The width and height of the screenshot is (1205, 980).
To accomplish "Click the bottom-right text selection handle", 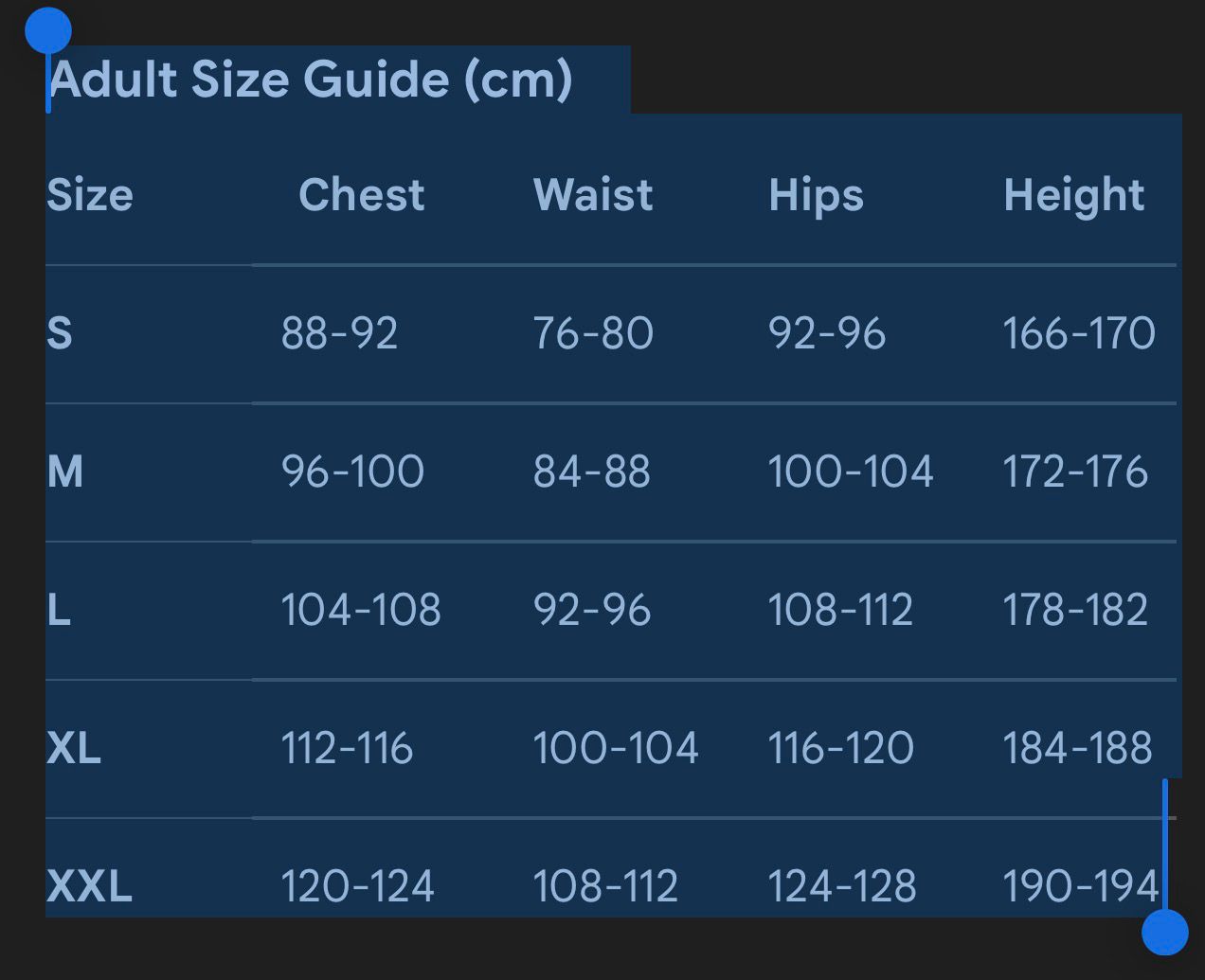I will tap(1164, 932).
